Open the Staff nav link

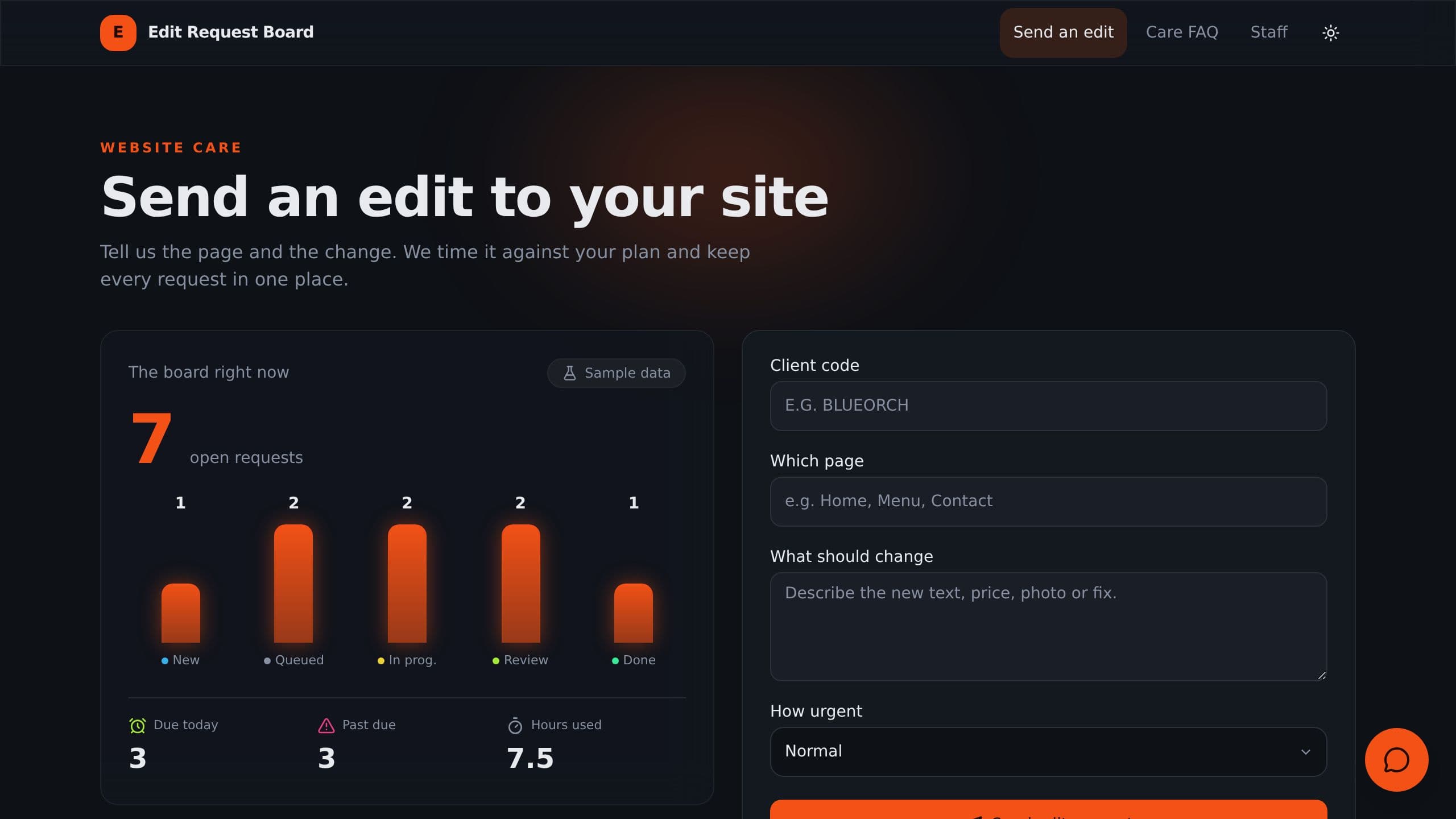point(1269,32)
